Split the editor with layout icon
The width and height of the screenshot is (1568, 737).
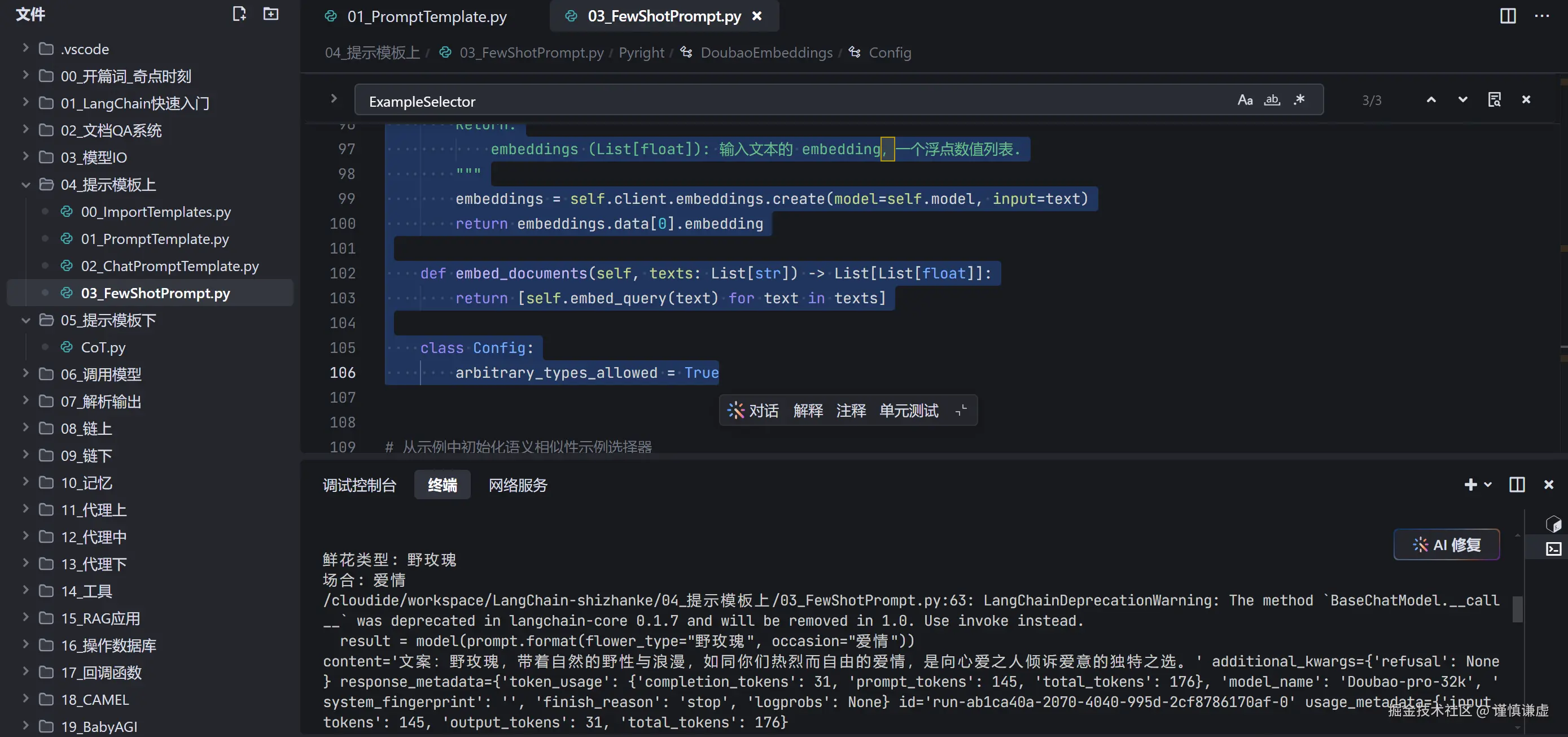pyautogui.click(x=1507, y=16)
